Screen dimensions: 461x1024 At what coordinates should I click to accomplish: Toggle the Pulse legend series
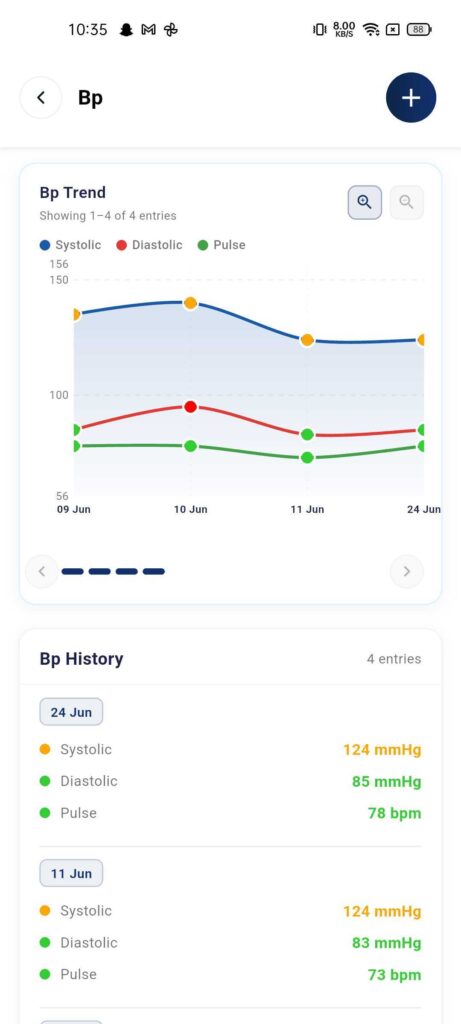tap(221, 245)
